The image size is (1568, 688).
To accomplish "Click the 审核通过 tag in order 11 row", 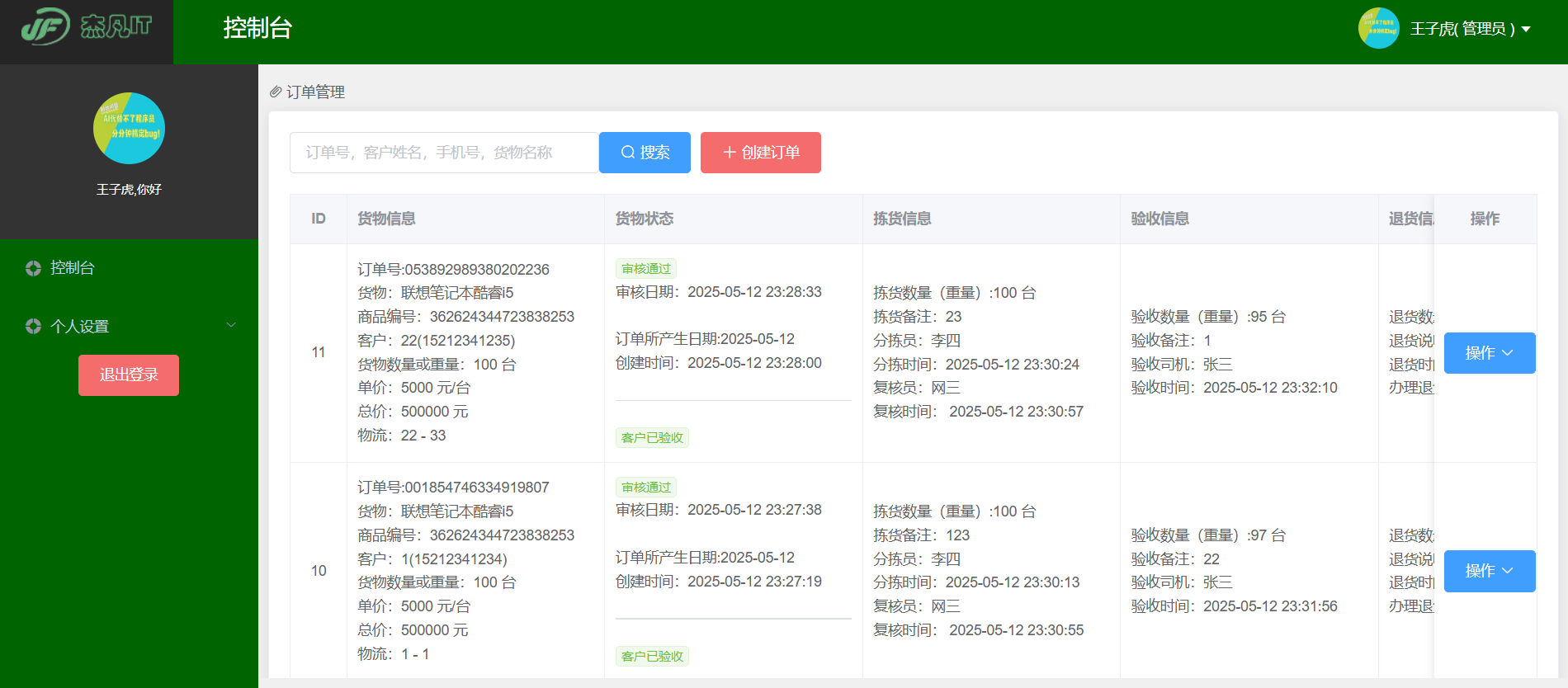I will coord(646,269).
